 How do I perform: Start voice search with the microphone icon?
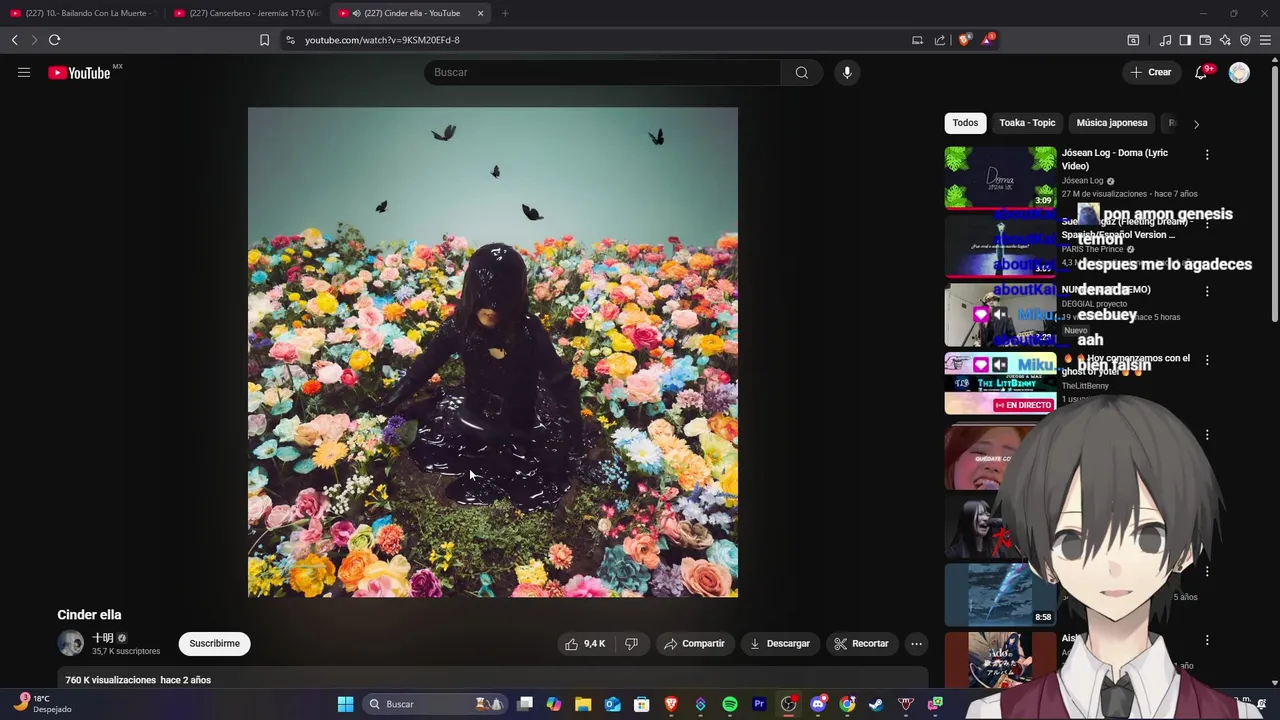pyautogui.click(x=847, y=72)
